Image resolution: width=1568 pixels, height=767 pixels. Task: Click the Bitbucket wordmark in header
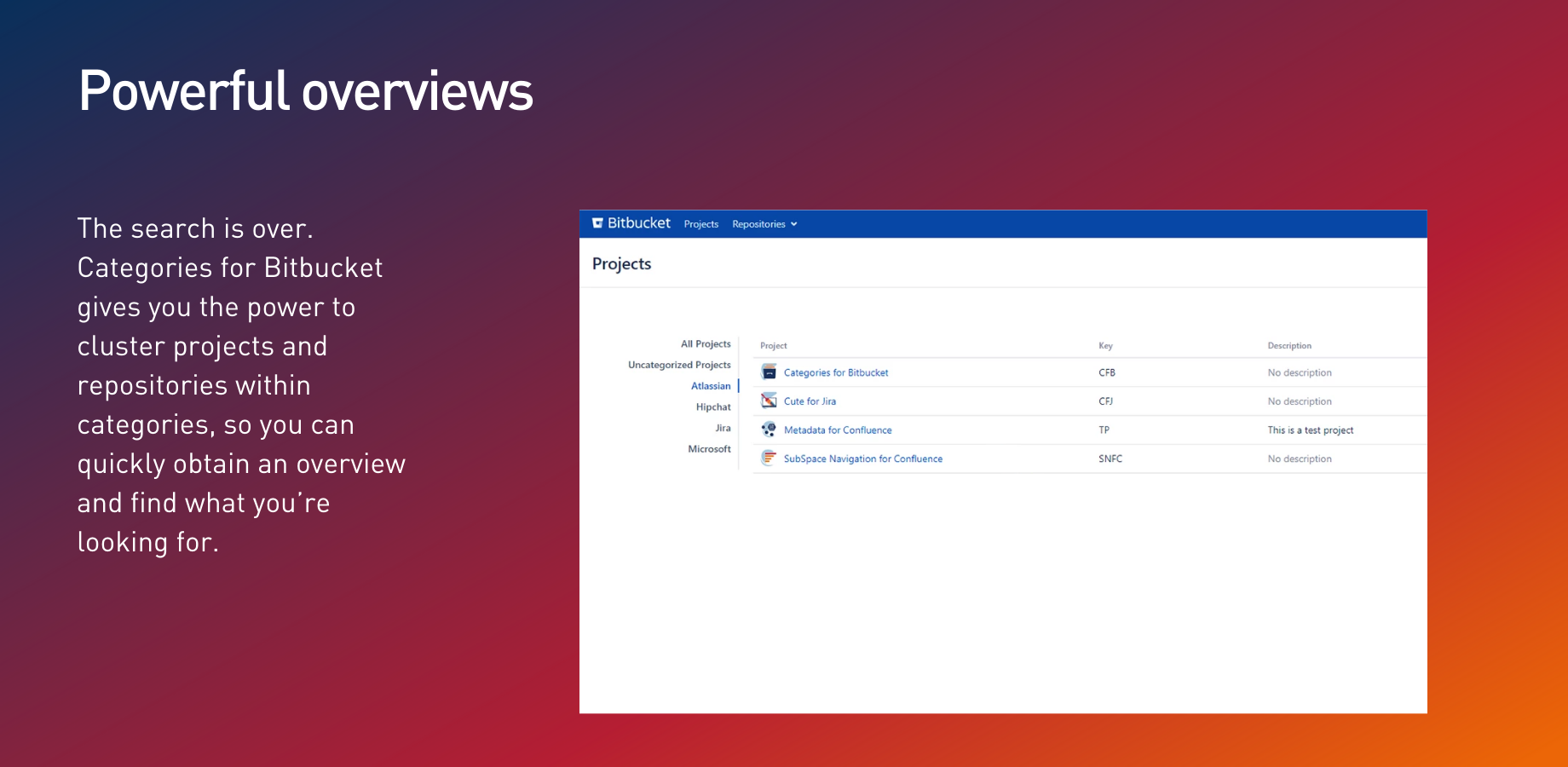coord(639,223)
